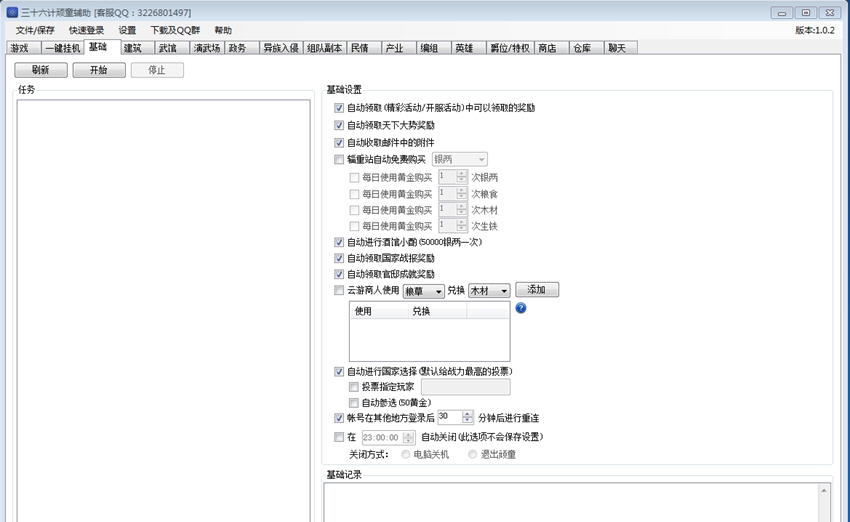Click the 次木材 purchase count stepper
Screen dimensions: 850x522
pyautogui.click(x=461, y=210)
